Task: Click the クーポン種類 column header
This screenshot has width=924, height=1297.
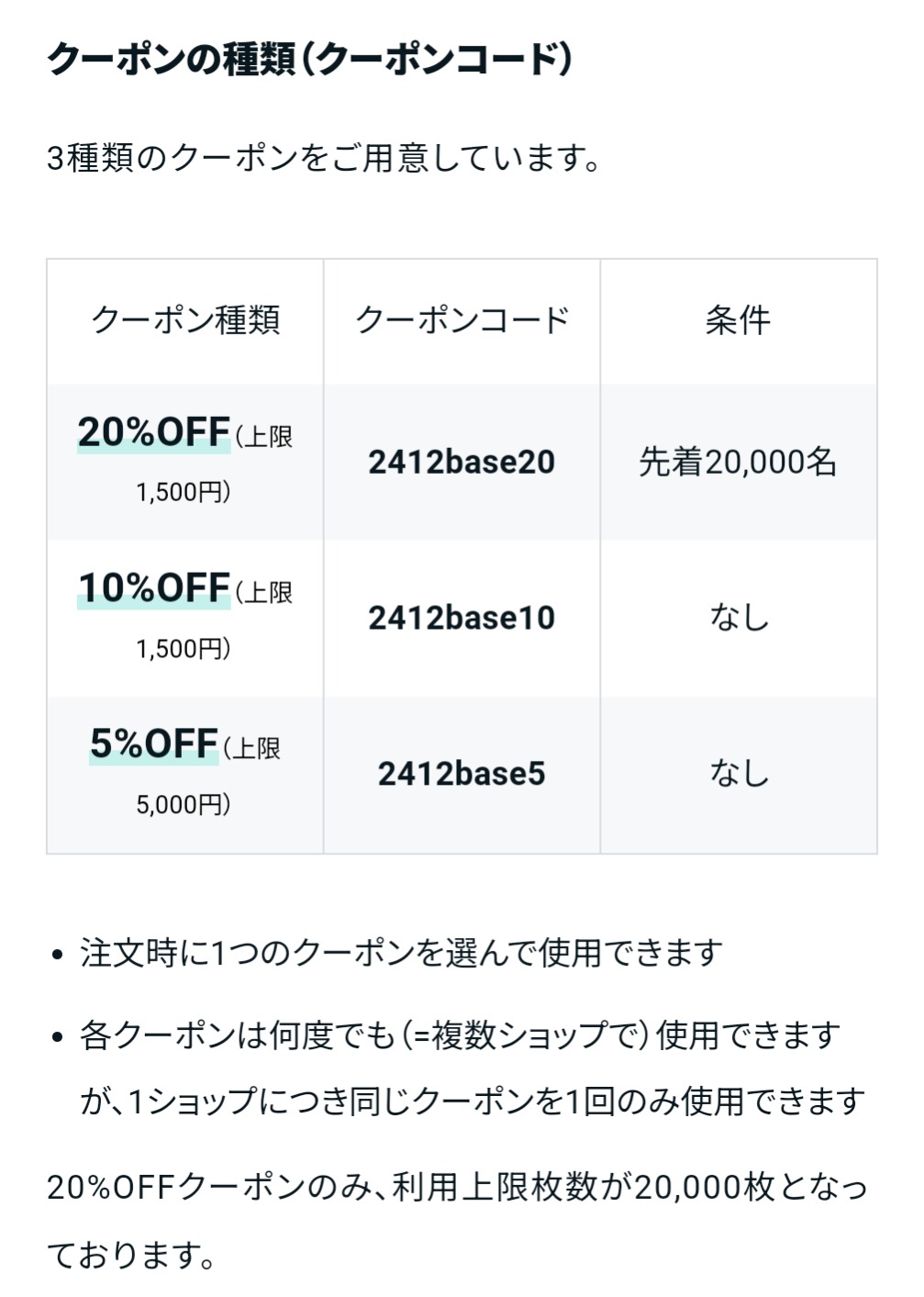Action: (185, 320)
